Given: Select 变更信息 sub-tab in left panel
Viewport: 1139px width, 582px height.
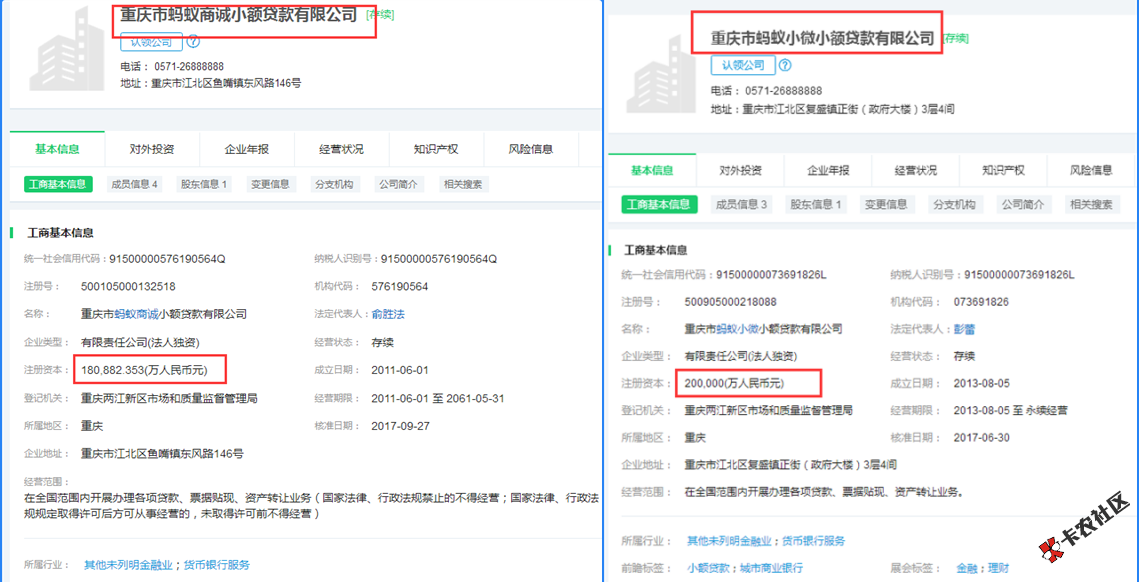Looking at the screenshot, I should point(271,184).
